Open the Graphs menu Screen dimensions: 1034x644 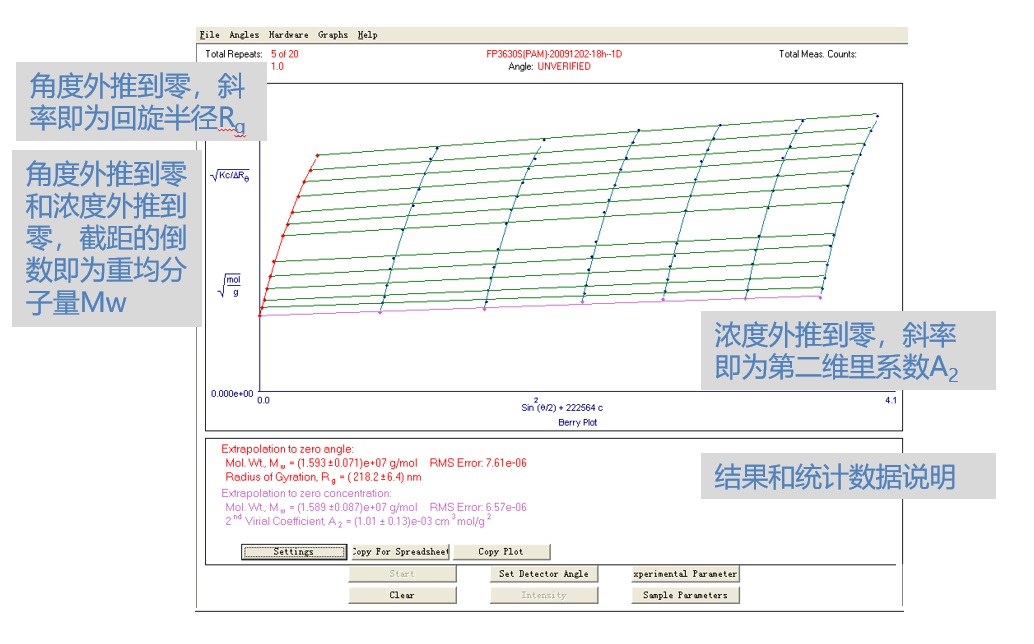(x=333, y=35)
